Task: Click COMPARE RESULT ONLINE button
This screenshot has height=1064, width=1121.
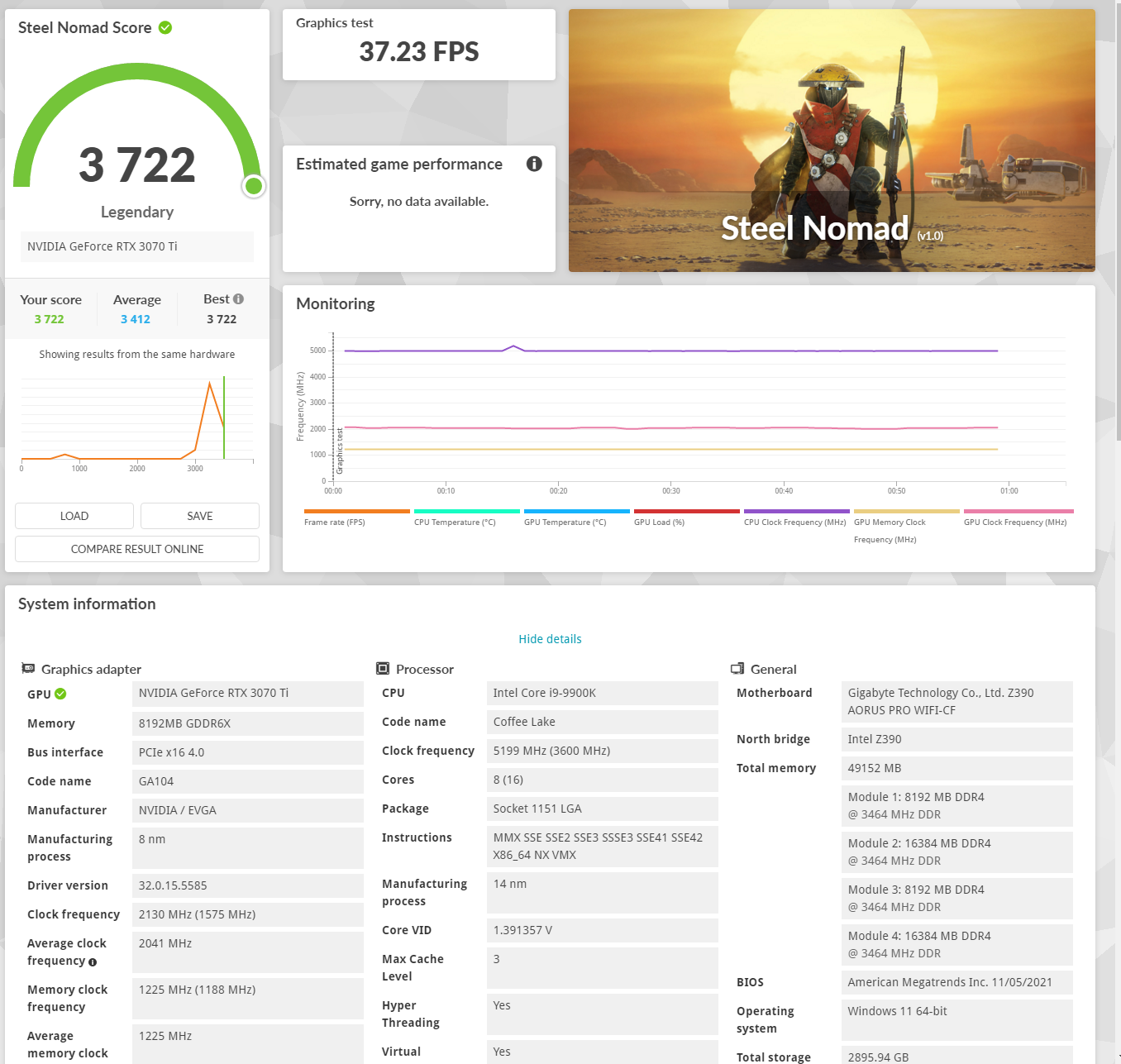Action: [x=137, y=549]
